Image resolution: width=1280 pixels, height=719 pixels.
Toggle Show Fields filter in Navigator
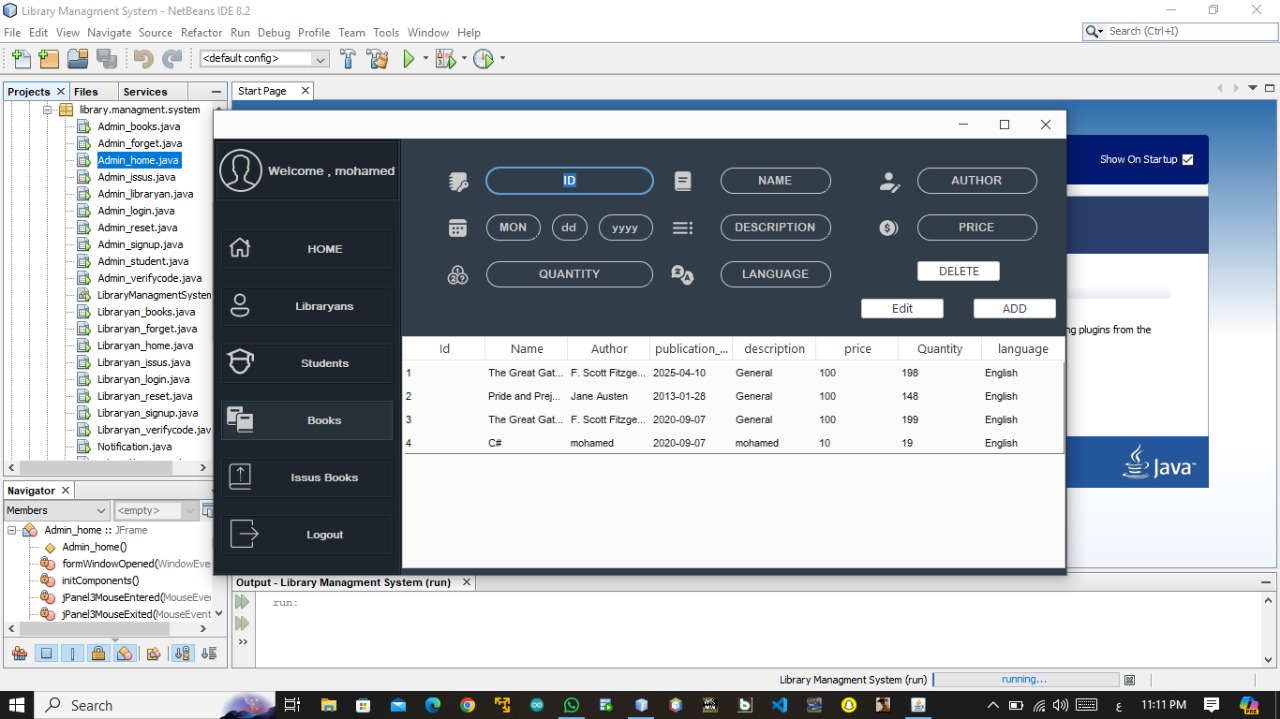(46, 653)
